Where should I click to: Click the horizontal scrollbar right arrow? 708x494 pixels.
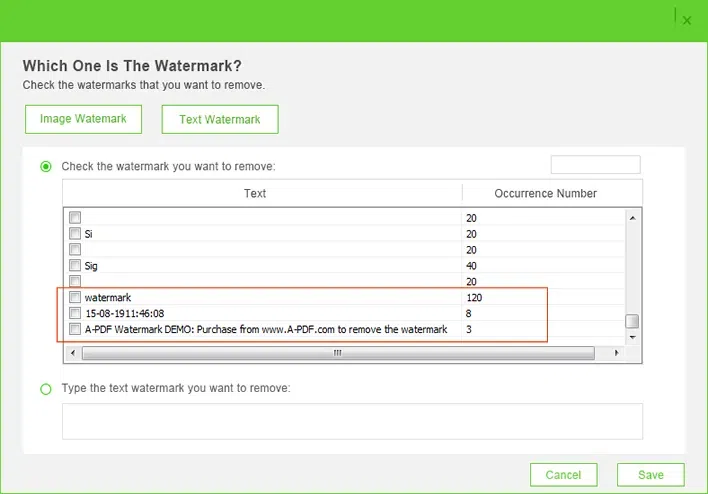point(615,353)
